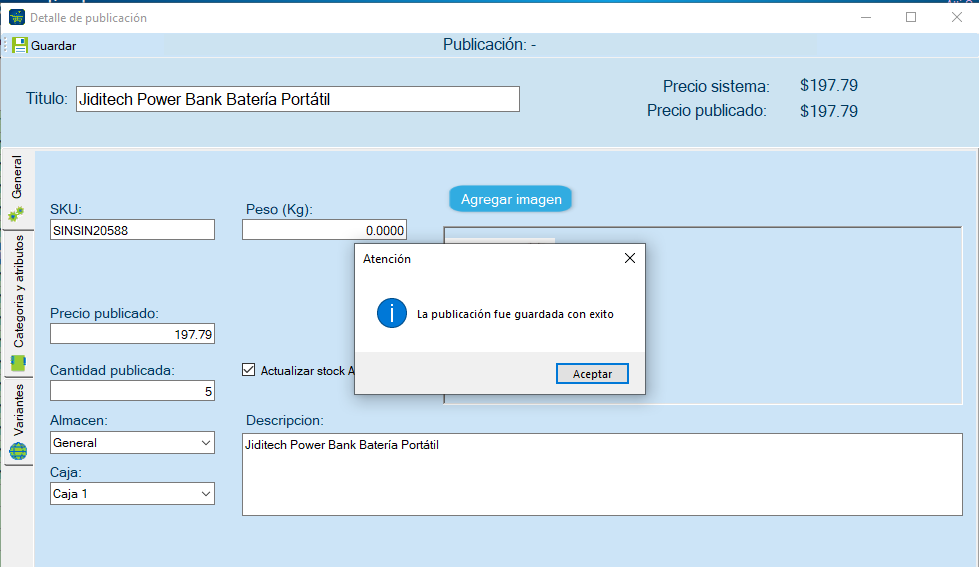This screenshot has height=567, width=979.
Task: Focus the Peso (Kg) field
Action: tap(325, 230)
